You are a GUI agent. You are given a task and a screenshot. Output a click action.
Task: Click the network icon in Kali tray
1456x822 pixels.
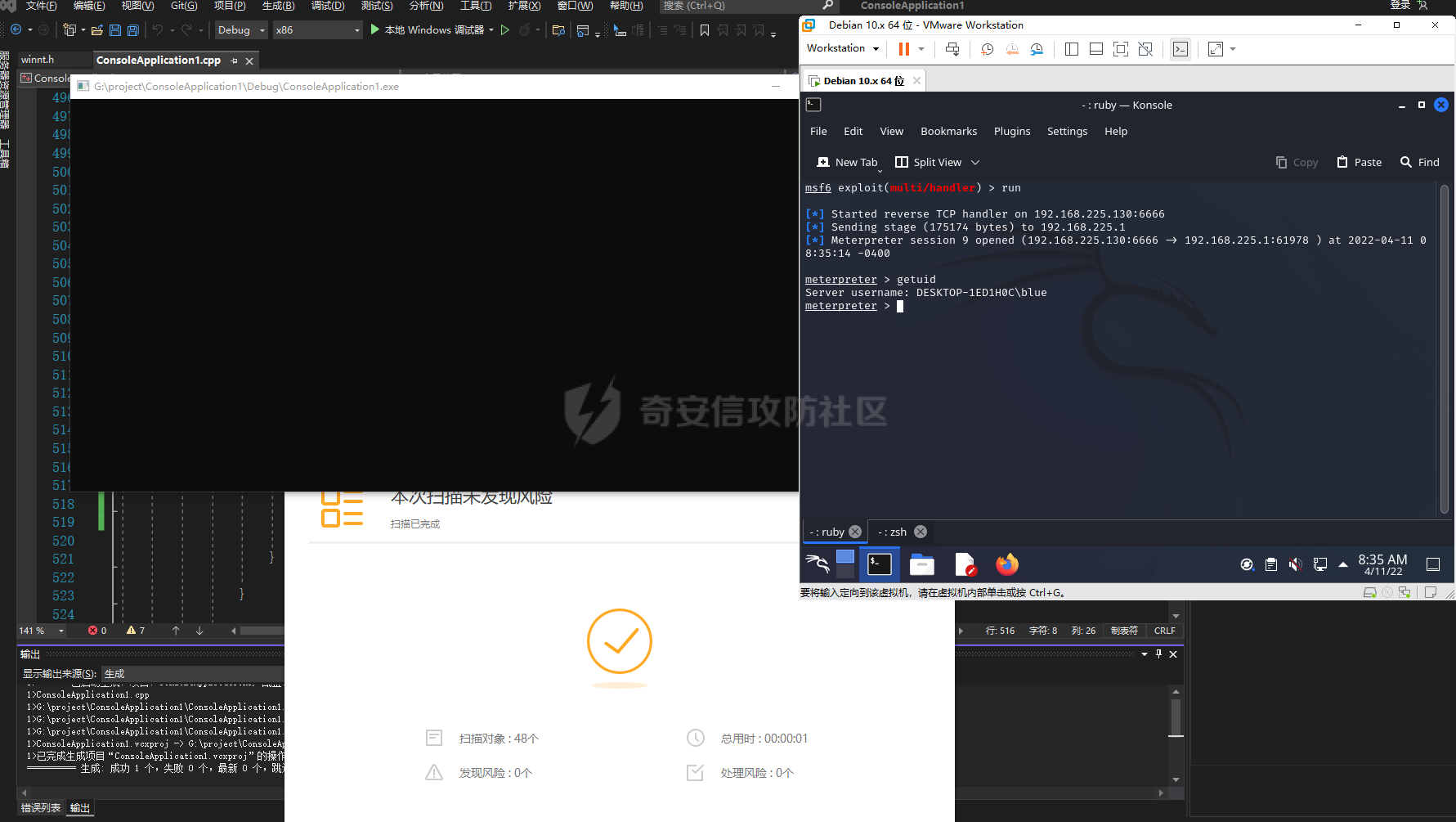[1319, 564]
